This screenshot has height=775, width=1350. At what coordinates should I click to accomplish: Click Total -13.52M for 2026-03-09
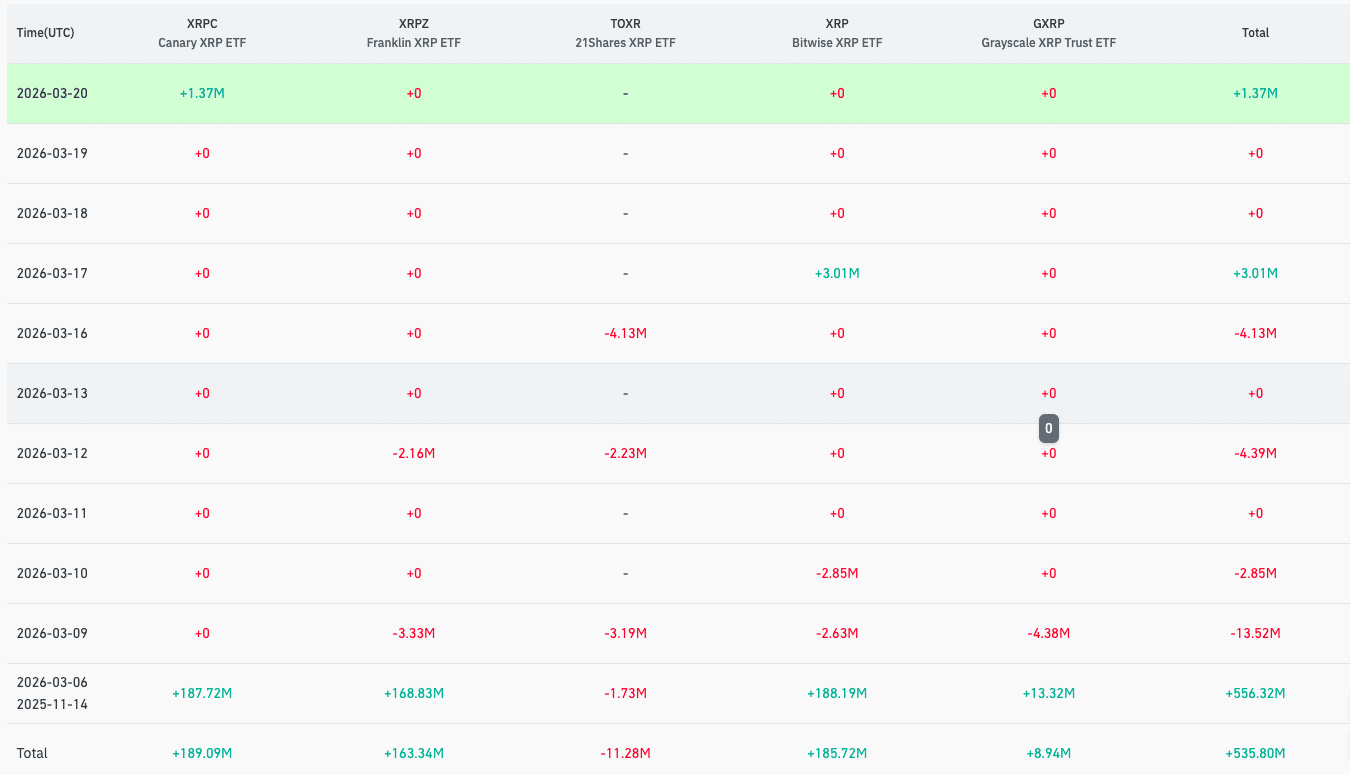[1255, 633]
